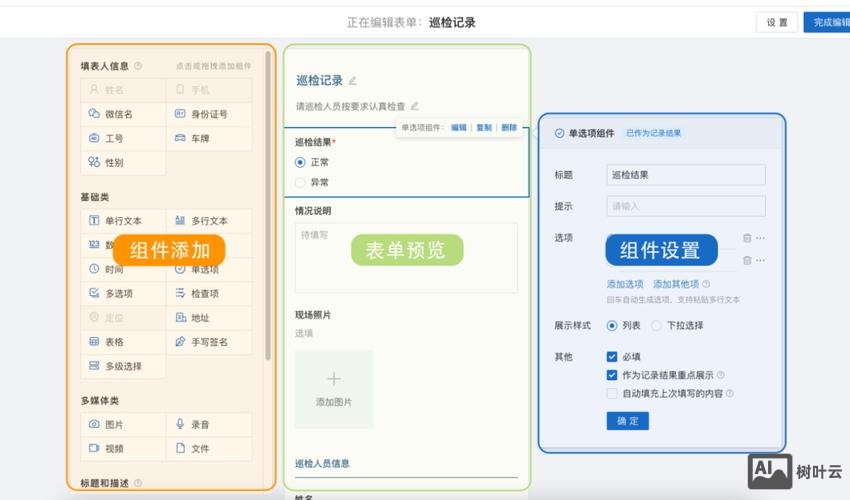Add the 表格 component
The height and width of the screenshot is (500, 850).
[123, 342]
